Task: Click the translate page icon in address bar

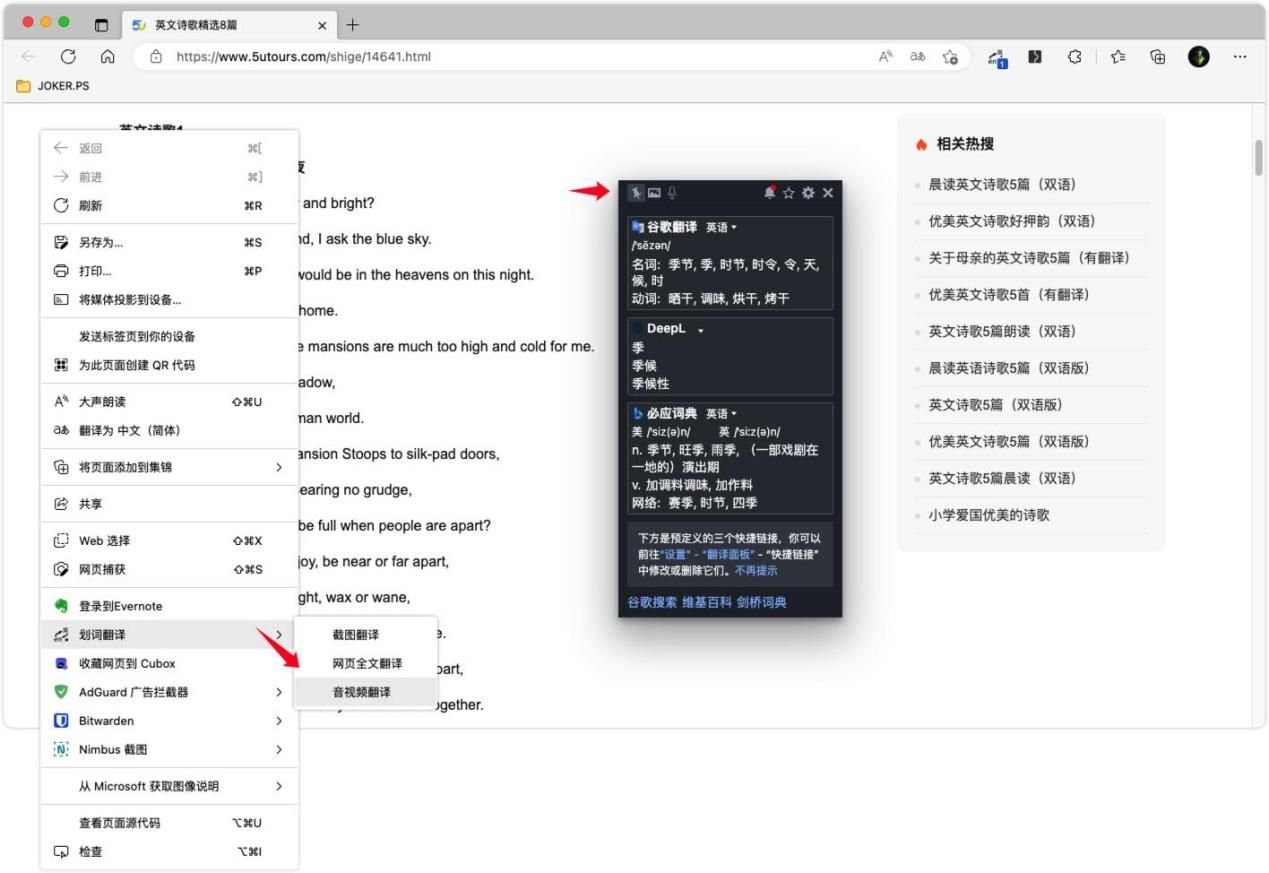Action: (x=917, y=57)
